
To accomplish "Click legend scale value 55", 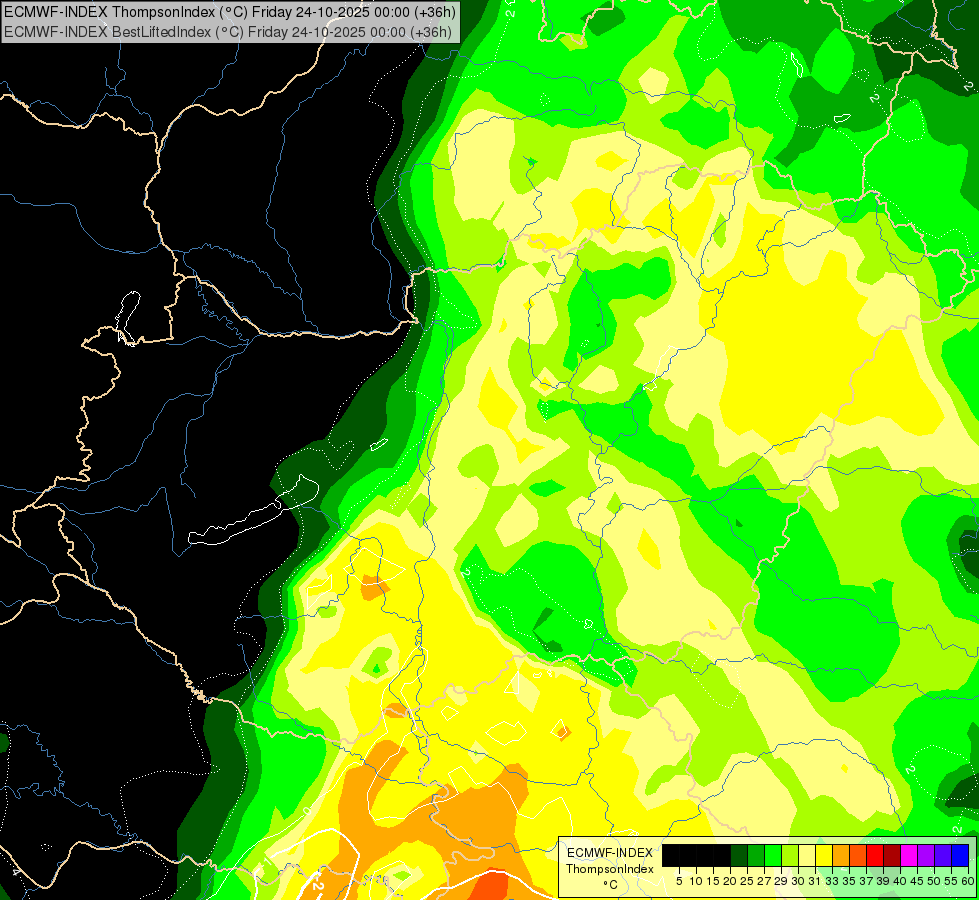I will (952, 881).
